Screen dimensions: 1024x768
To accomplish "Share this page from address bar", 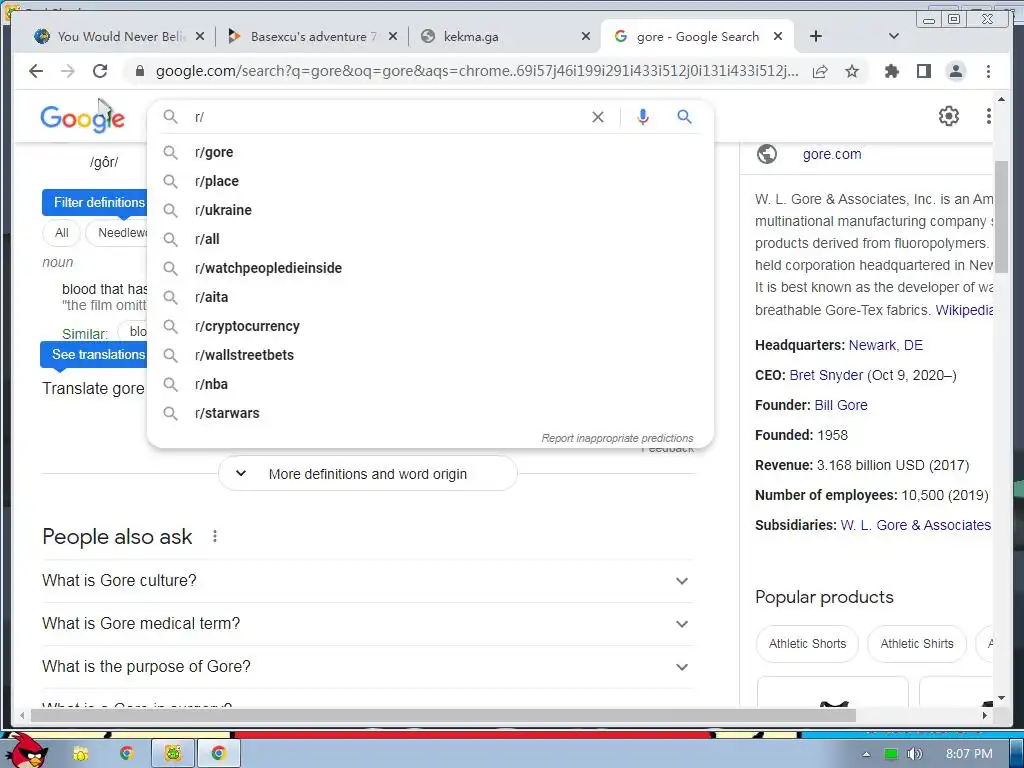I will 820,71.
